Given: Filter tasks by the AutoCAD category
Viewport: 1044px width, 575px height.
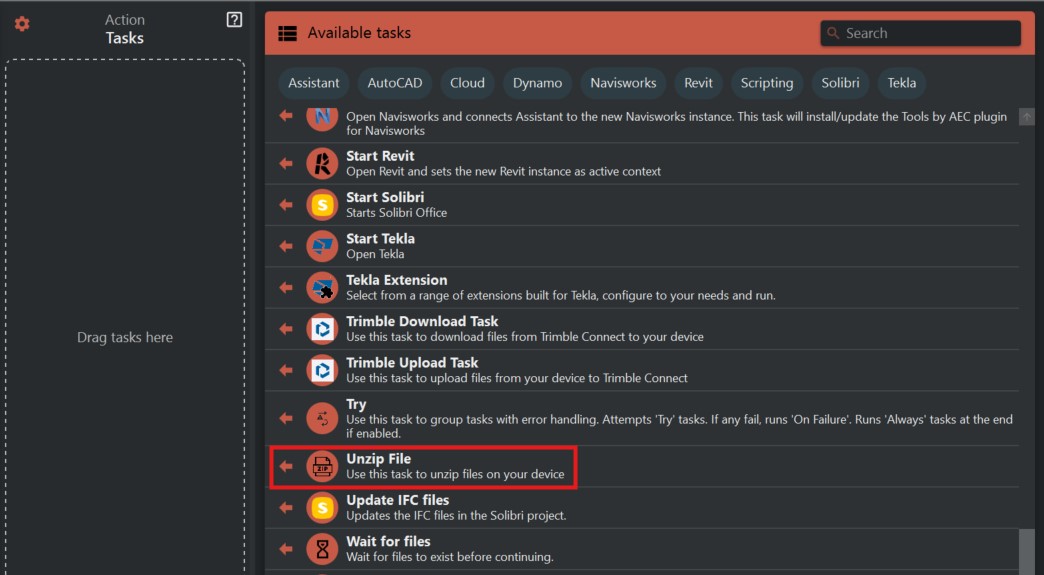Looking at the screenshot, I should coord(394,83).
